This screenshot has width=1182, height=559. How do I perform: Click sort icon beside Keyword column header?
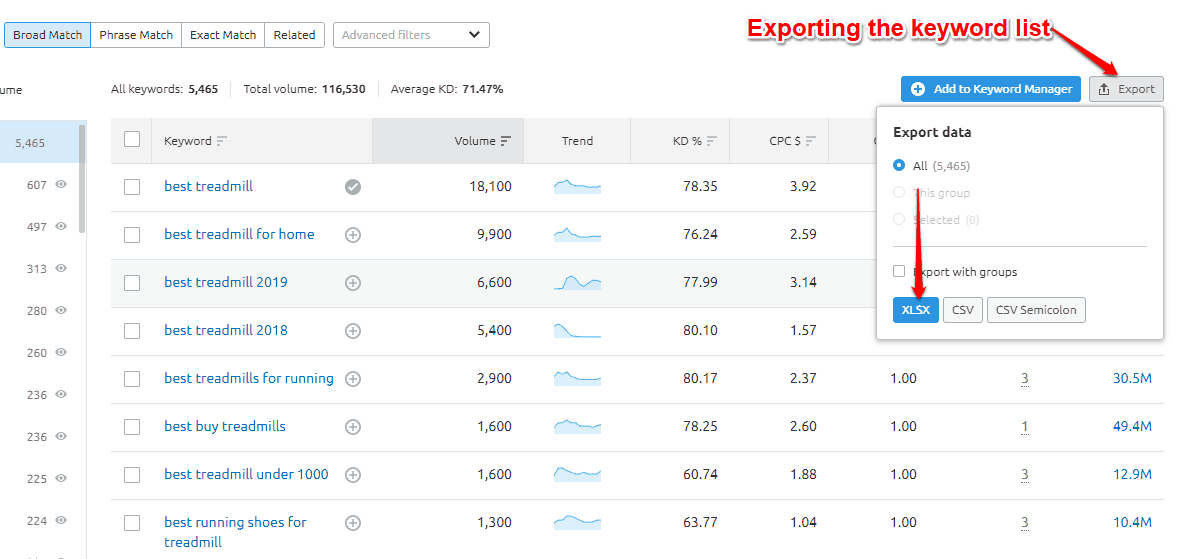click(x=222, y=141)
